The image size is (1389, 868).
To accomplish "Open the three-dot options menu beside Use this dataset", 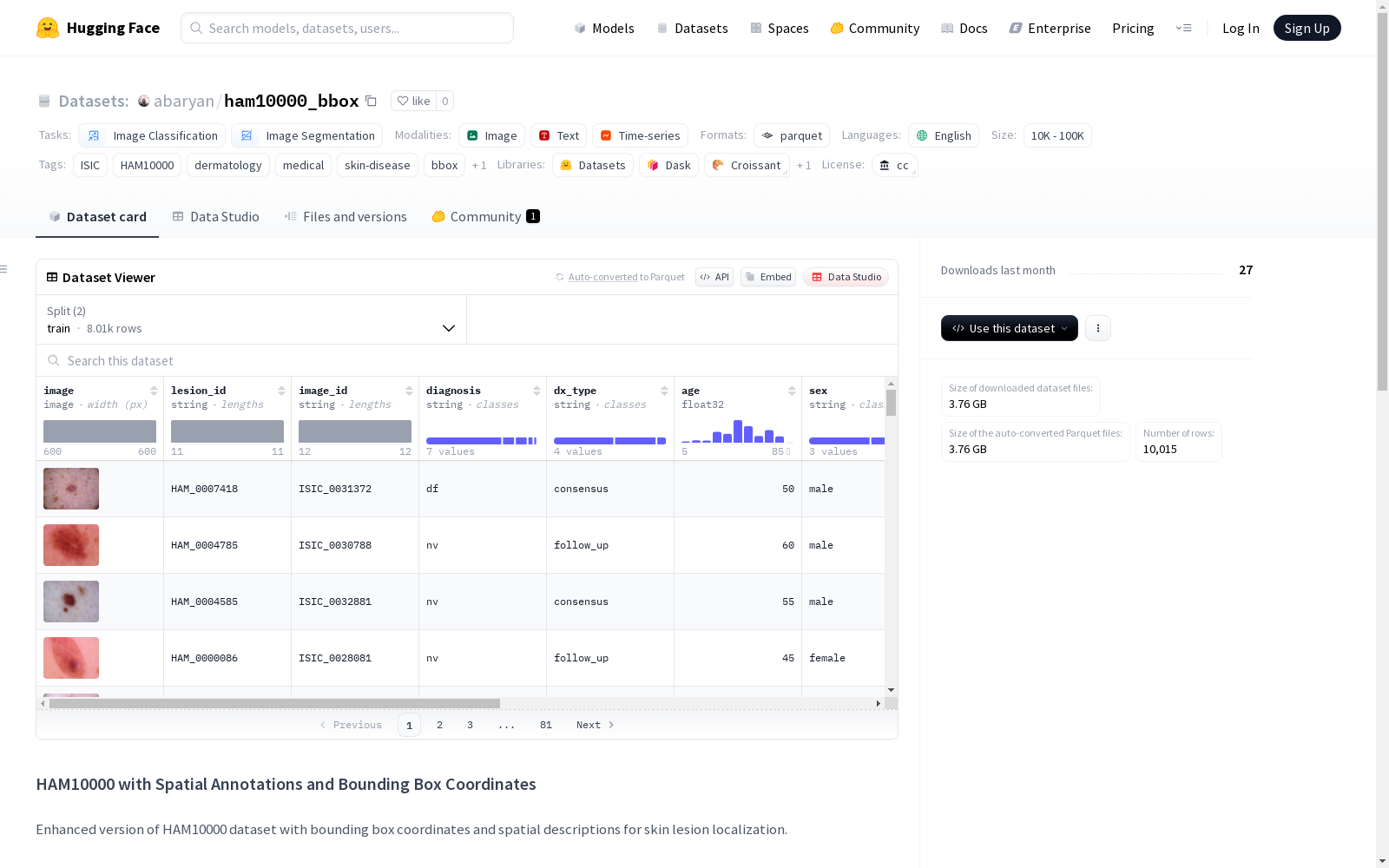I will [1098, 328].
